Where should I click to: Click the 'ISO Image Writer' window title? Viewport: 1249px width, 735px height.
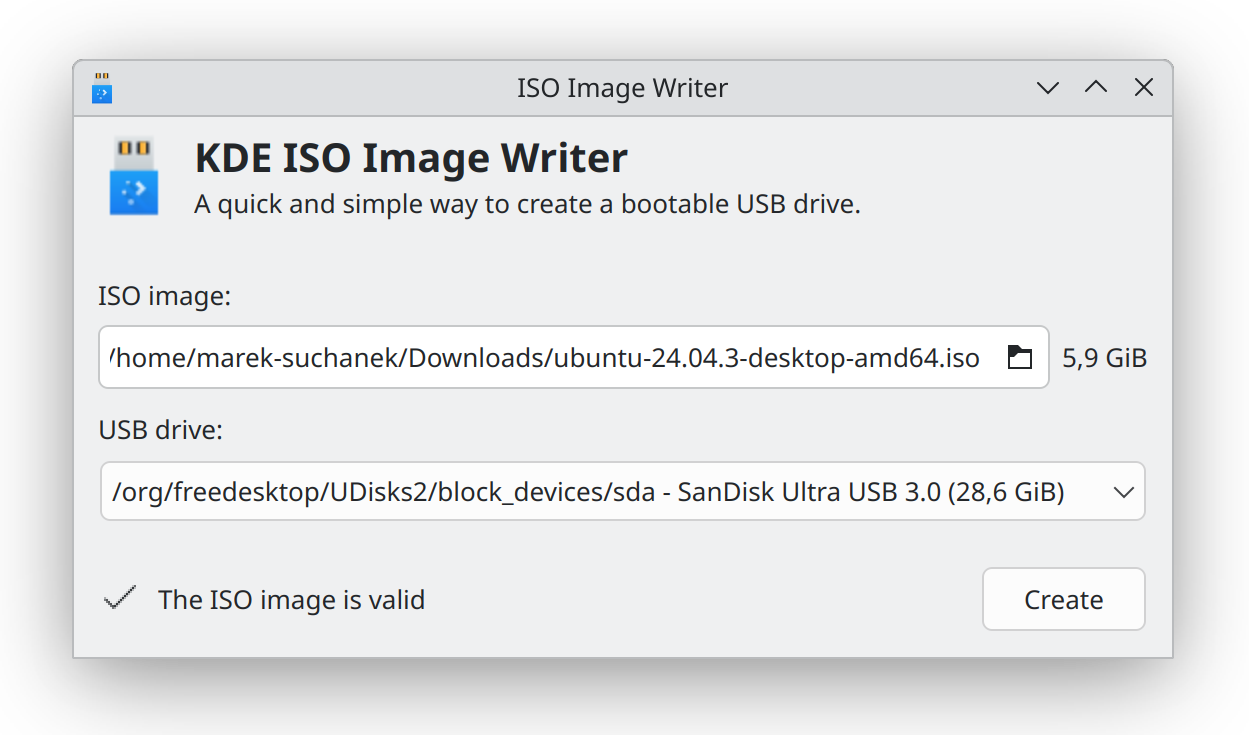(622, 88)
